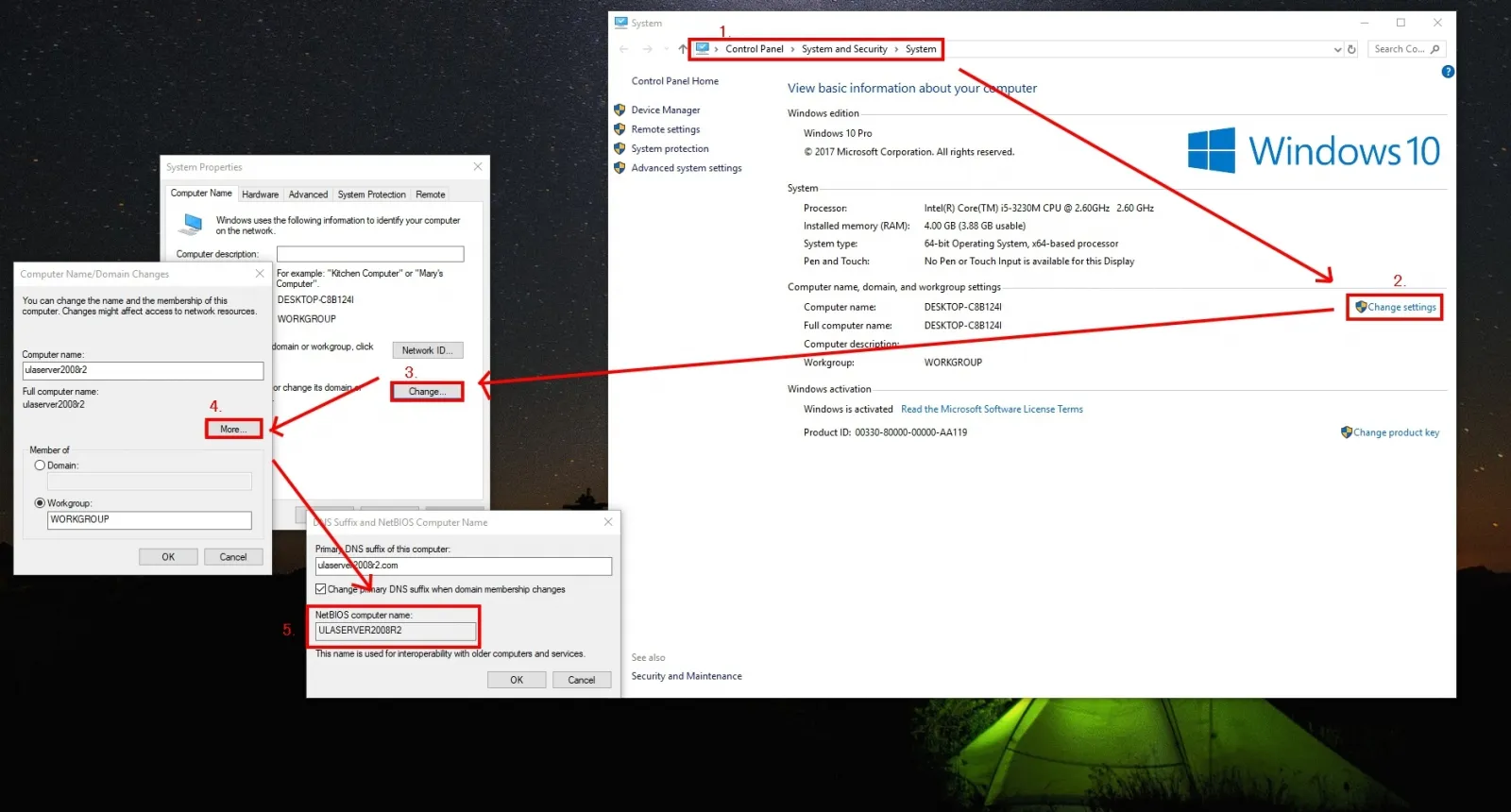Click Control Panel in breadcrumb path
This screenshot has width=1511, height=812.
coord(754,49)
